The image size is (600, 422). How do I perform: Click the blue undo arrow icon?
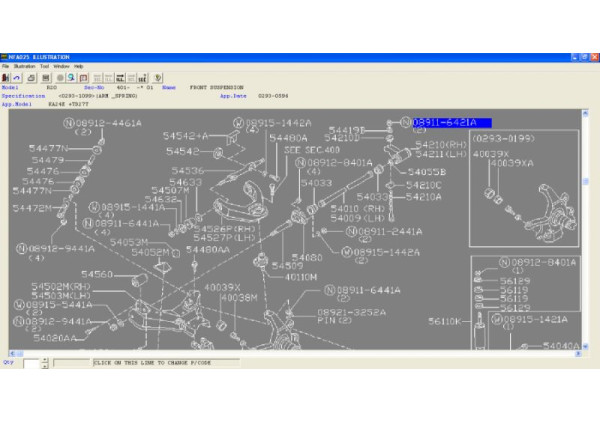(20, 76)
